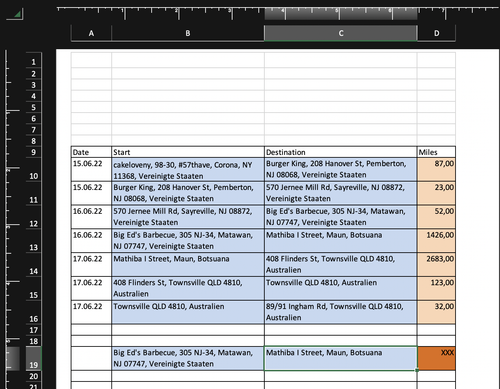Viewport: 500px width, 389px height.
Task: Select row 20 header
Action: (x=33, y=376)
